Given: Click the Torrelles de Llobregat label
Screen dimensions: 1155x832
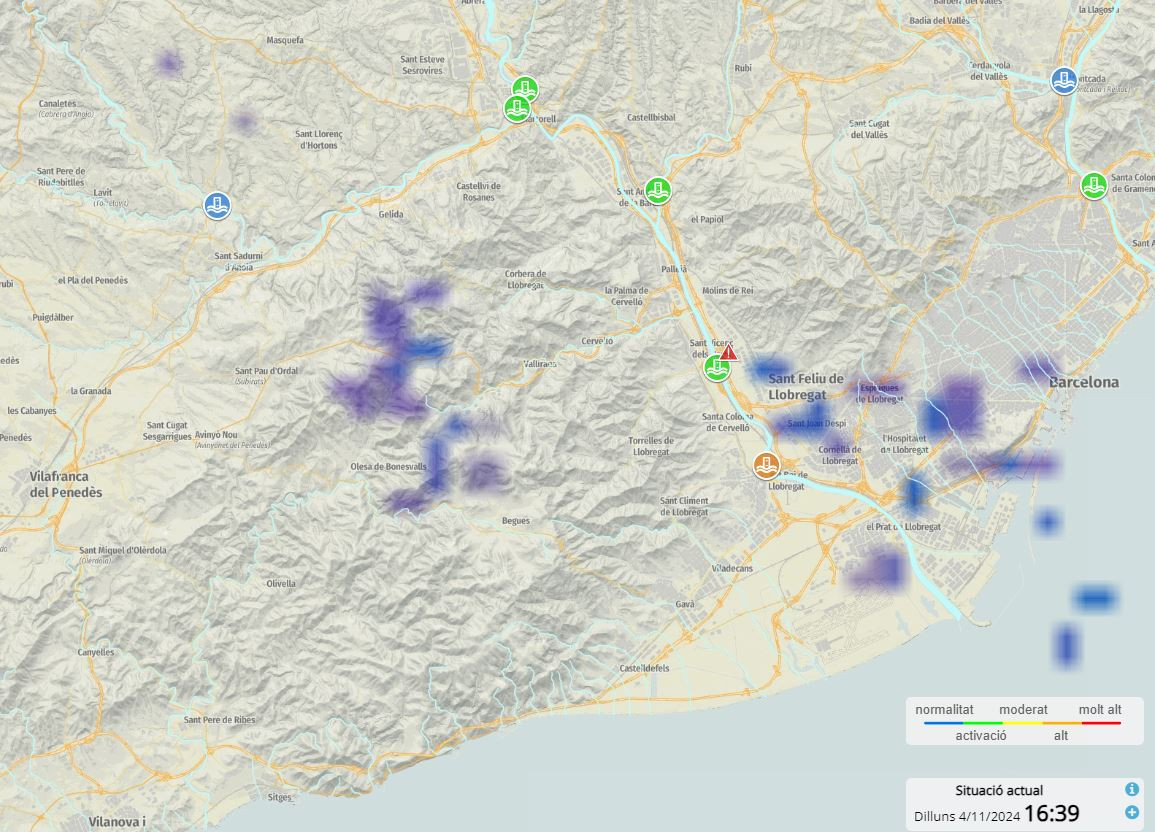Looking at the screenshot, I should [649, 446].
